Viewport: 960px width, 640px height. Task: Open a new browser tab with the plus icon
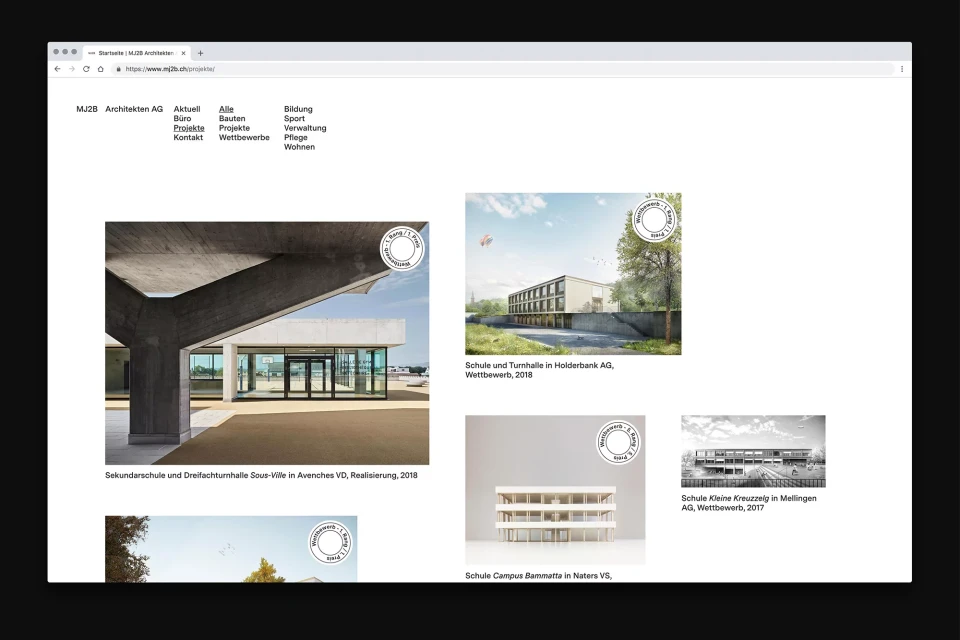coord(201,52)
